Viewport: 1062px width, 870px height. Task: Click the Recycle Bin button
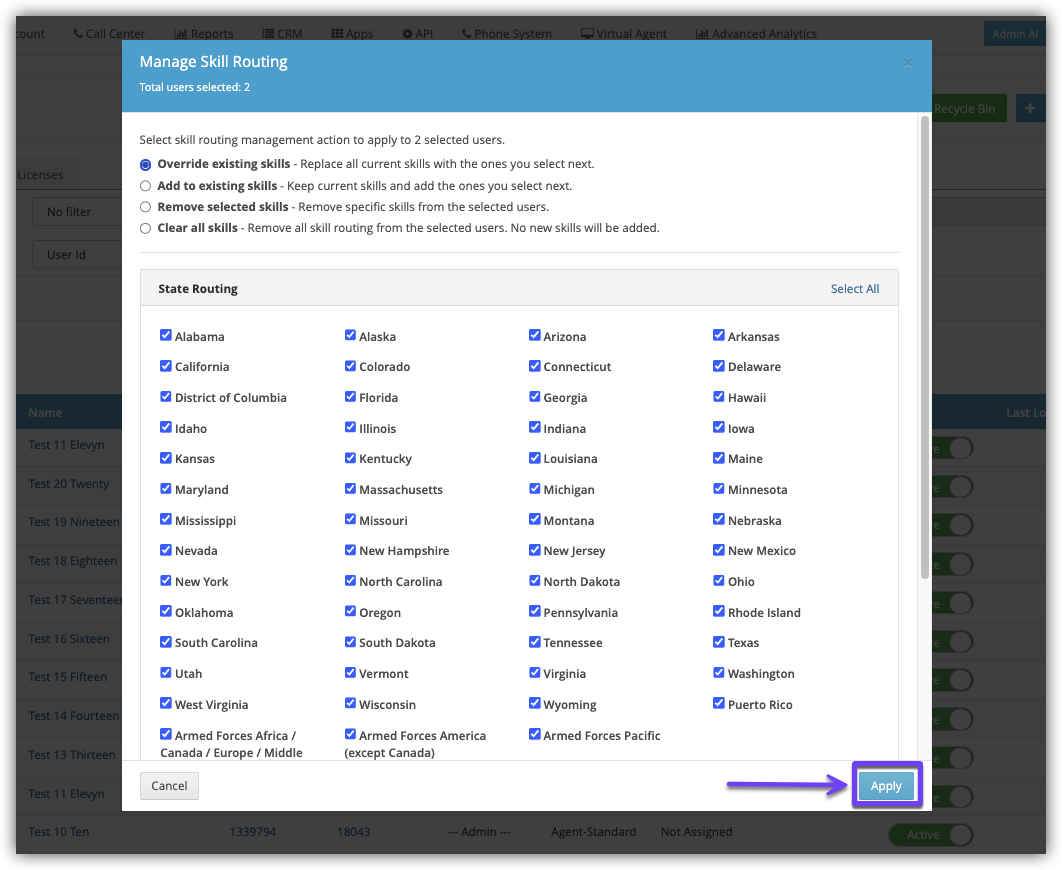pyautogui.click(x=969, y=108)
